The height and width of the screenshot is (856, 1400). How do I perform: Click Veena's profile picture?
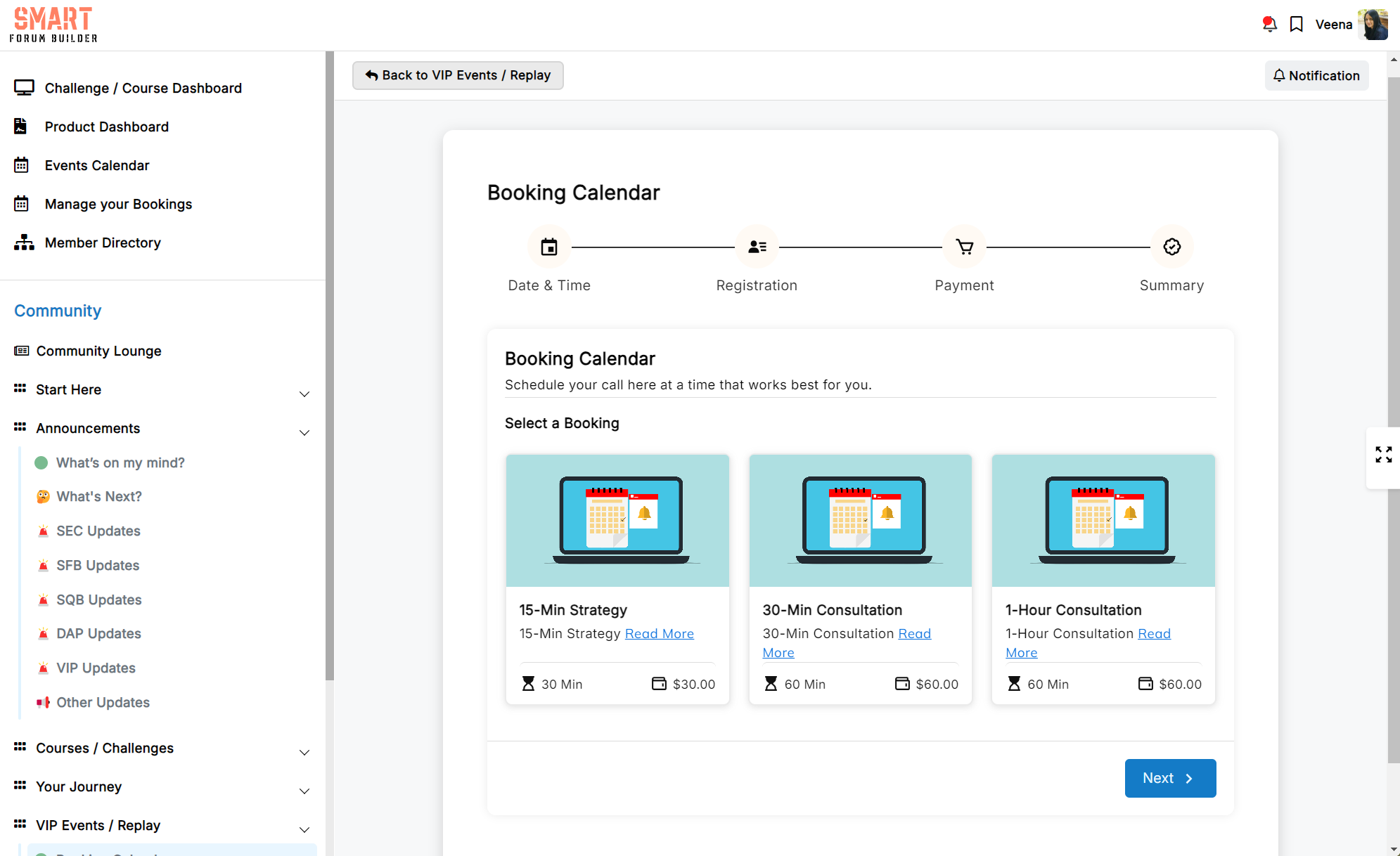click(1373, 24)
